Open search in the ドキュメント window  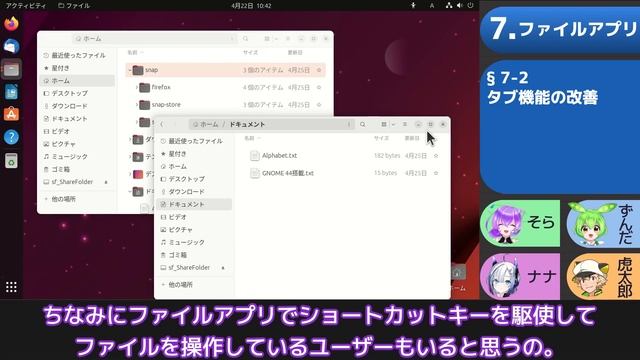point(362,124)
